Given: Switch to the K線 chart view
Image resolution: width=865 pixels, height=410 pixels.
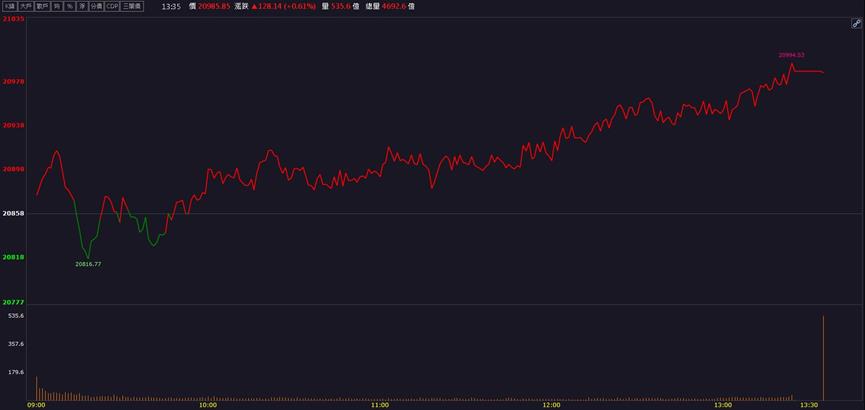Looking at the screenshot, I should (10, 6).
